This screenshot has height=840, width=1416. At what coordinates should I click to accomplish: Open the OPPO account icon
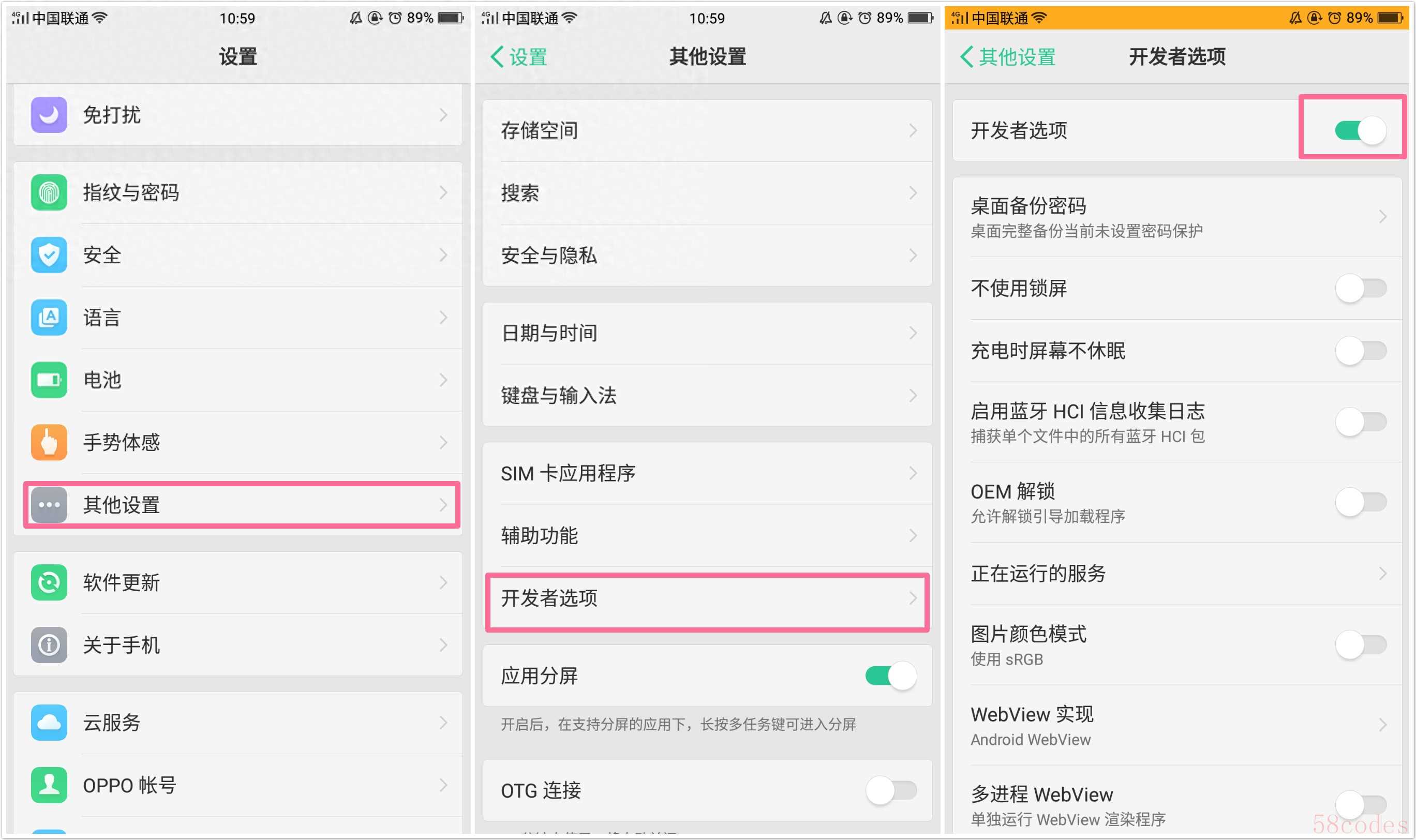[x=49, y=785]
